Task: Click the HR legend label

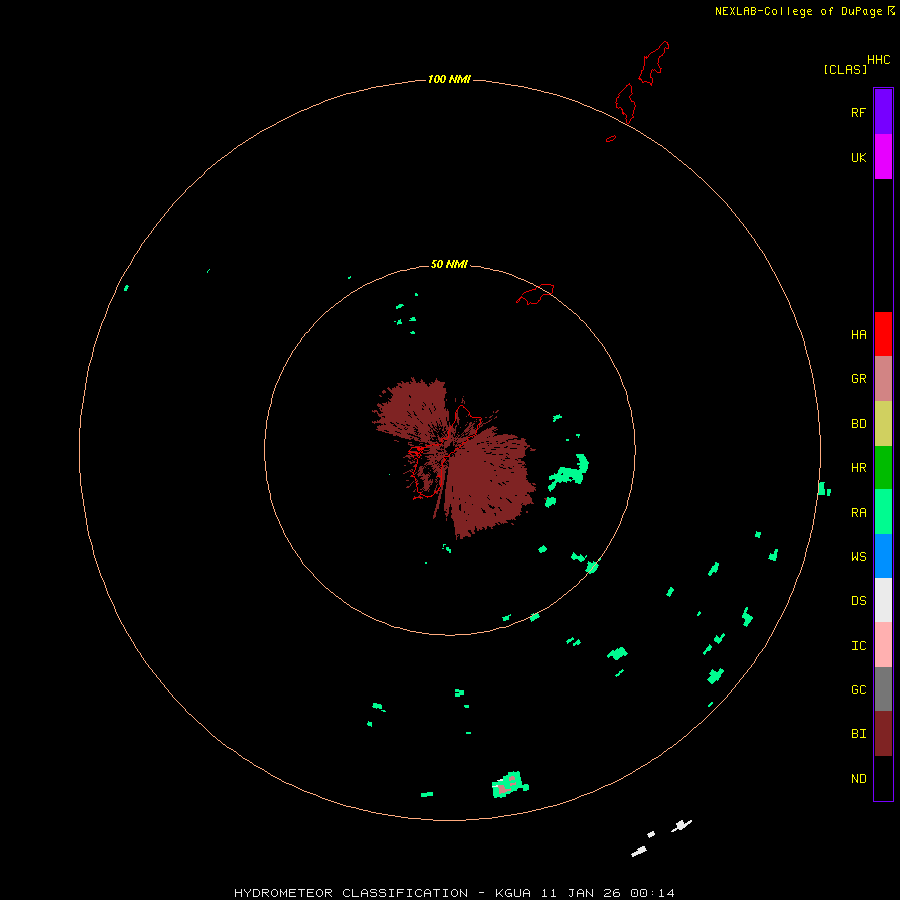Action: click(x=858, y=468)
